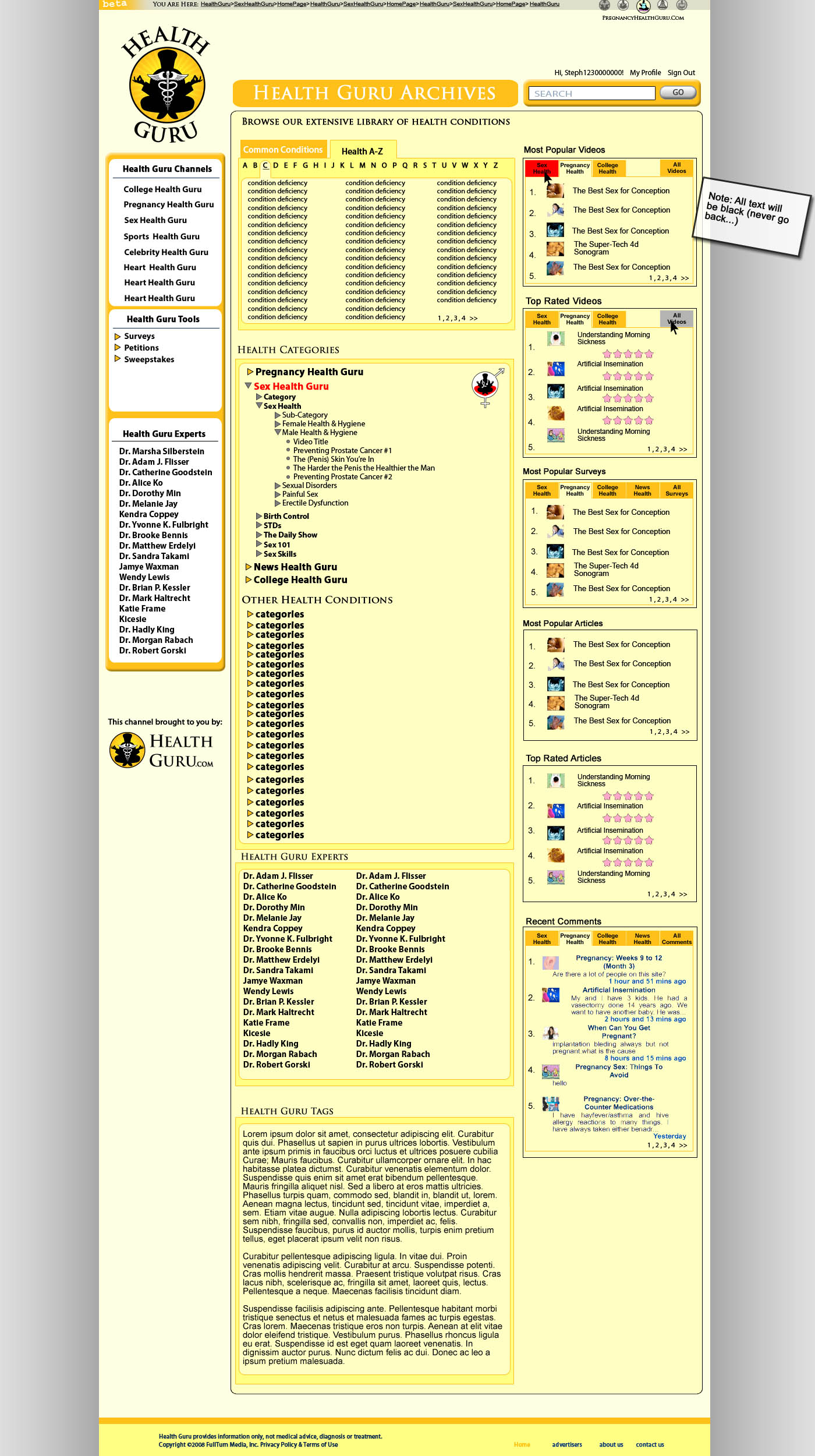
Task: Open Sports Health Guru in the Channels sidebar
Action: (161, 236)
